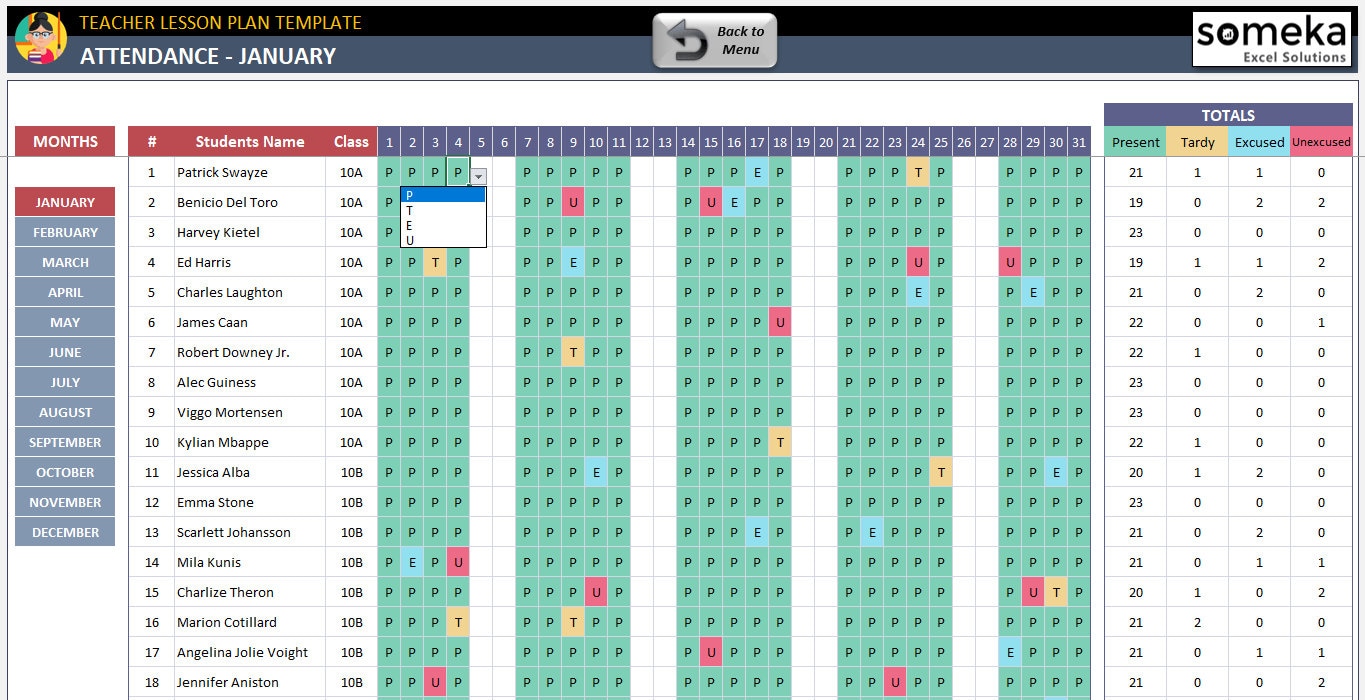Click Charlize Theron's class cell 10B
The width and height of the screenshot is (1365, 700).
click(x=351, y=592)
